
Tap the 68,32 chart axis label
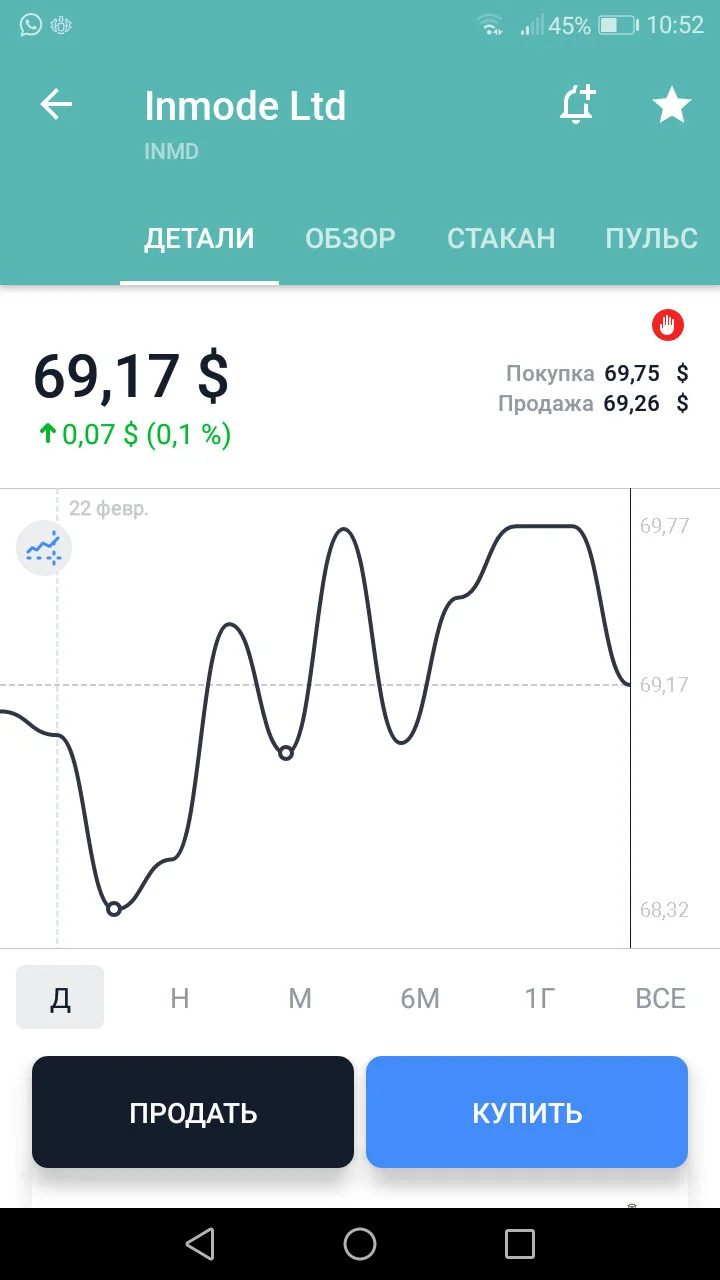tap(664, 910)
